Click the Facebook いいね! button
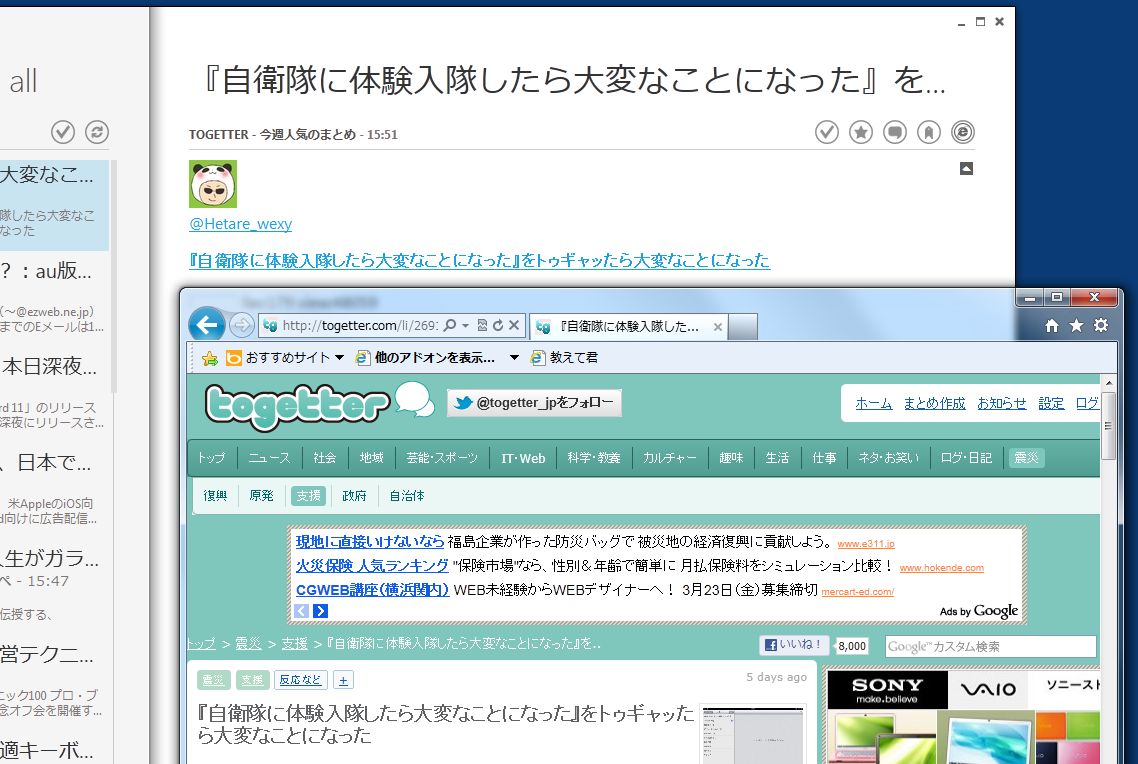 click(x=794, y=645)
